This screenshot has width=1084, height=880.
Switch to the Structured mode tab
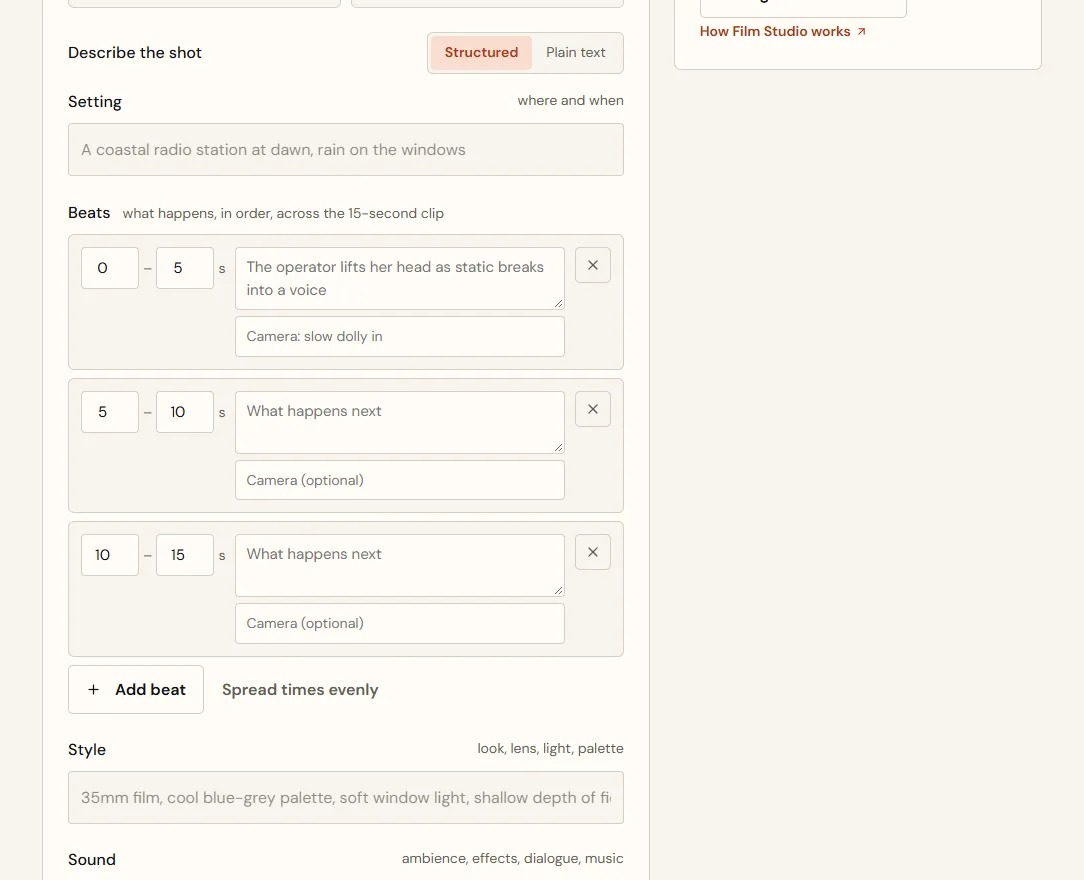pyautogui.click(x=481, y=53)
